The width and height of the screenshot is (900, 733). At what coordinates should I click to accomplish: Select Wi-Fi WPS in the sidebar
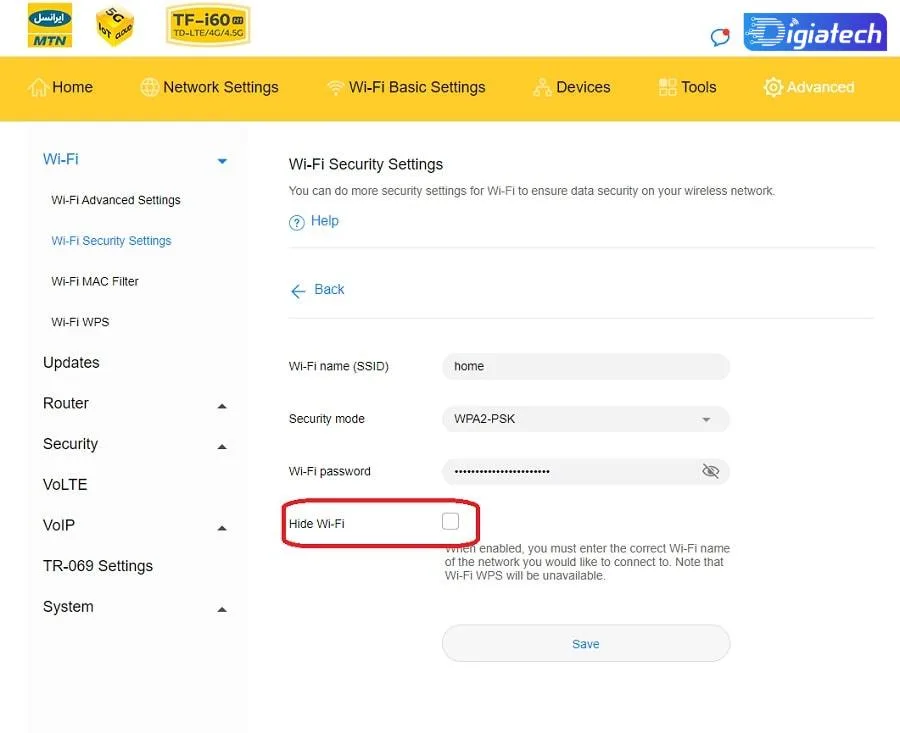click(x=80, y=322)
